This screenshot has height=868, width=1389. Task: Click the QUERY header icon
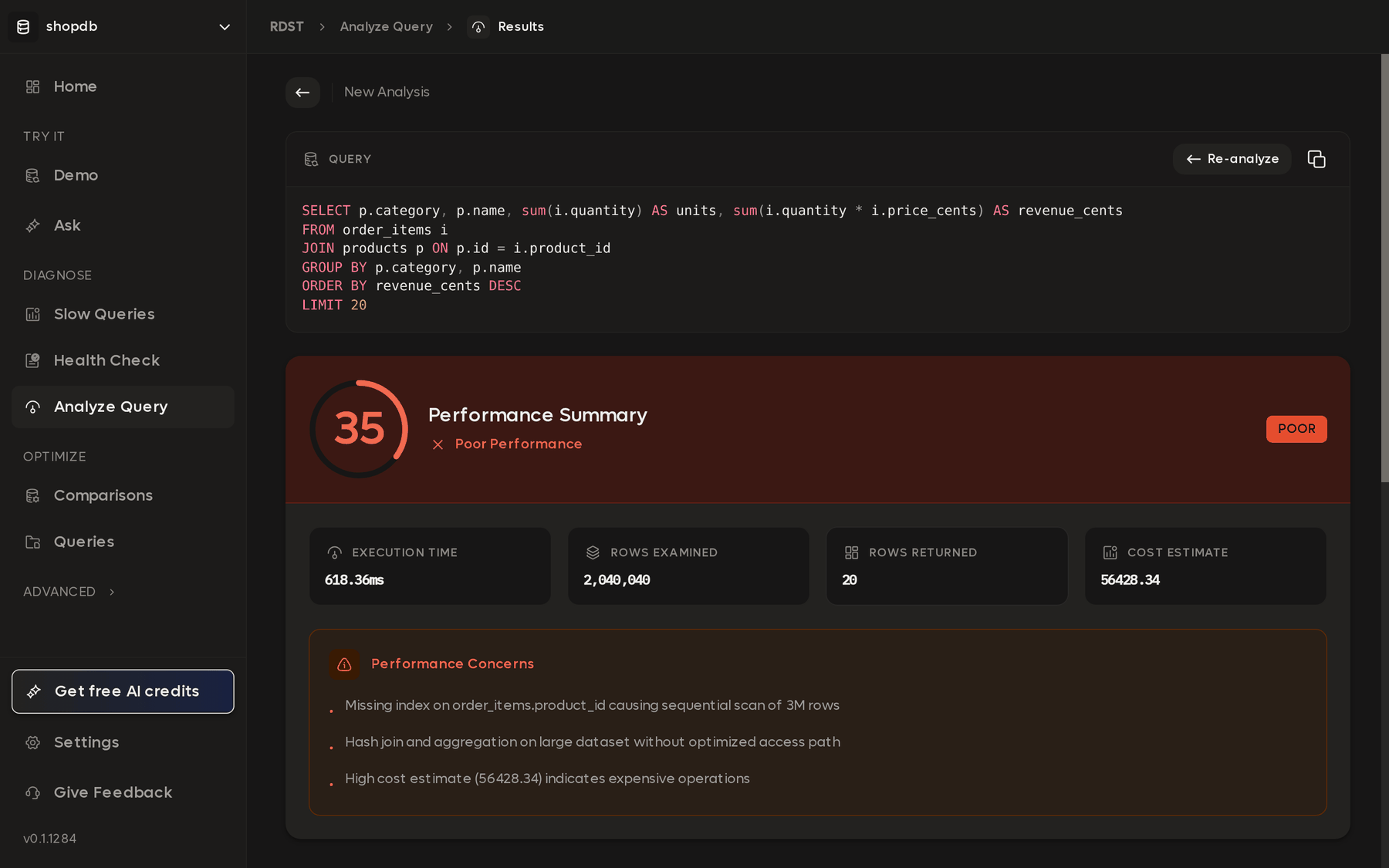click(311, 159)
